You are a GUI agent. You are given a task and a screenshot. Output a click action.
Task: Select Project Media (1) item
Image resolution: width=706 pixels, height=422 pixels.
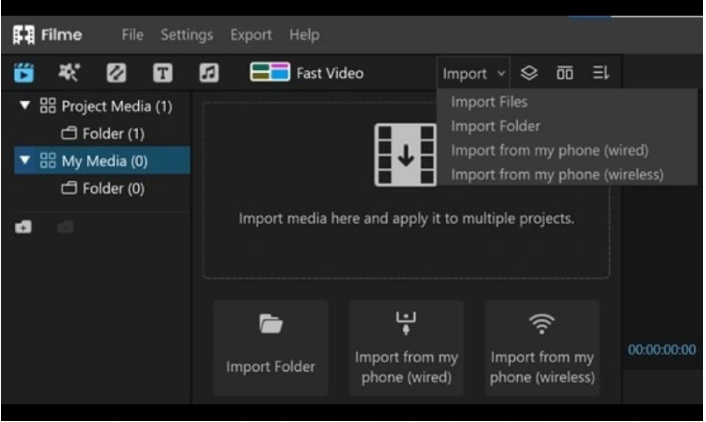117,106
